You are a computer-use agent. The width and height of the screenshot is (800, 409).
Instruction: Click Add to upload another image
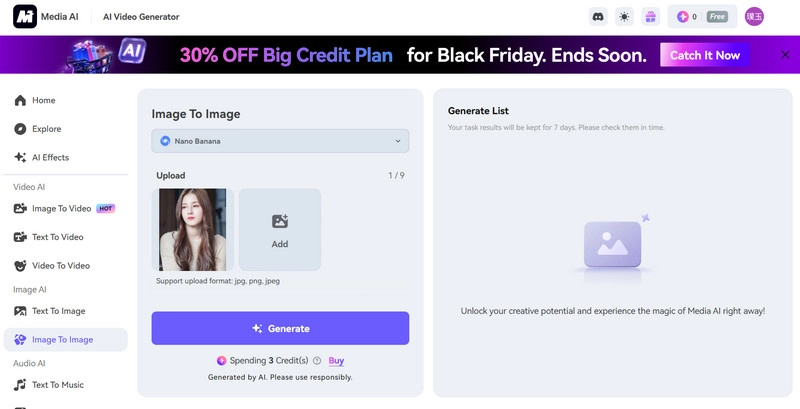click(280, 230)
